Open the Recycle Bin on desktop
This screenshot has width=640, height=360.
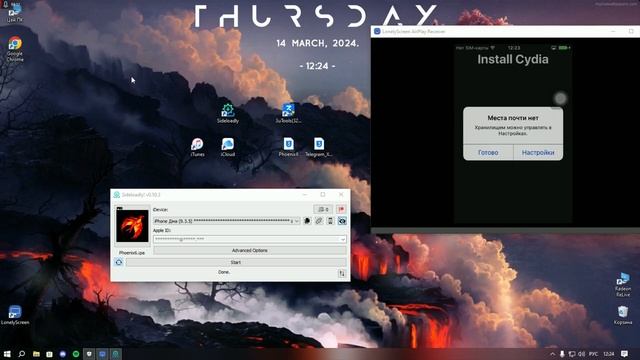[623, 315]
